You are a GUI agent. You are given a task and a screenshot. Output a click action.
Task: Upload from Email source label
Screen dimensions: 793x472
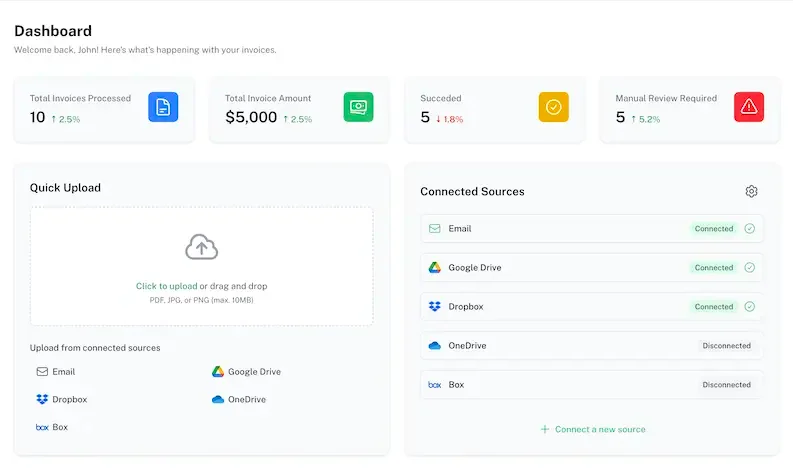coord(64,372)
